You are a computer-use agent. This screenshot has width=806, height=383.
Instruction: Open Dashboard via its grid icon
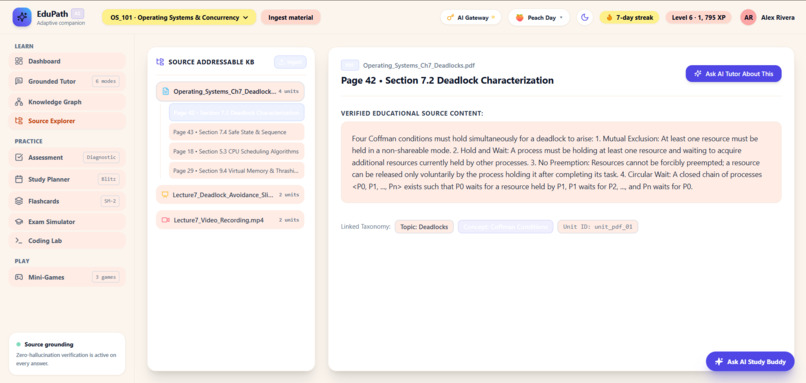19,61
